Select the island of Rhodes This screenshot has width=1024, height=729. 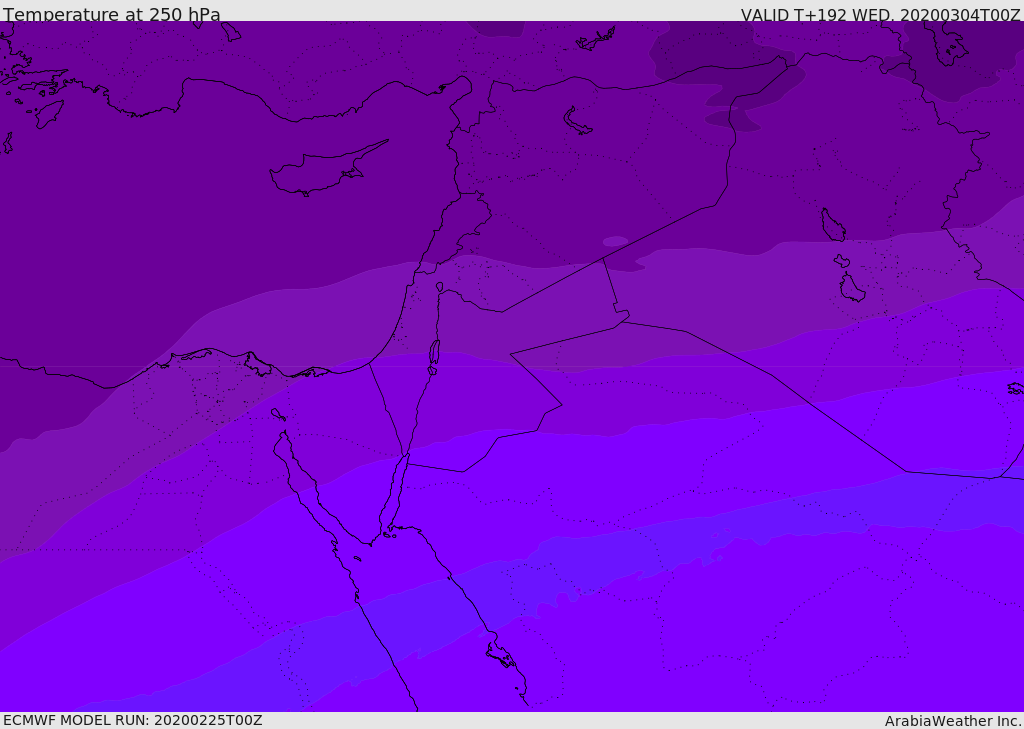(48, 113)
